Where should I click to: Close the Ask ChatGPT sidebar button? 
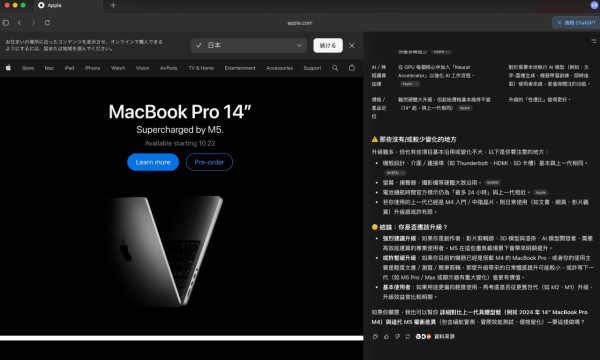576,23
